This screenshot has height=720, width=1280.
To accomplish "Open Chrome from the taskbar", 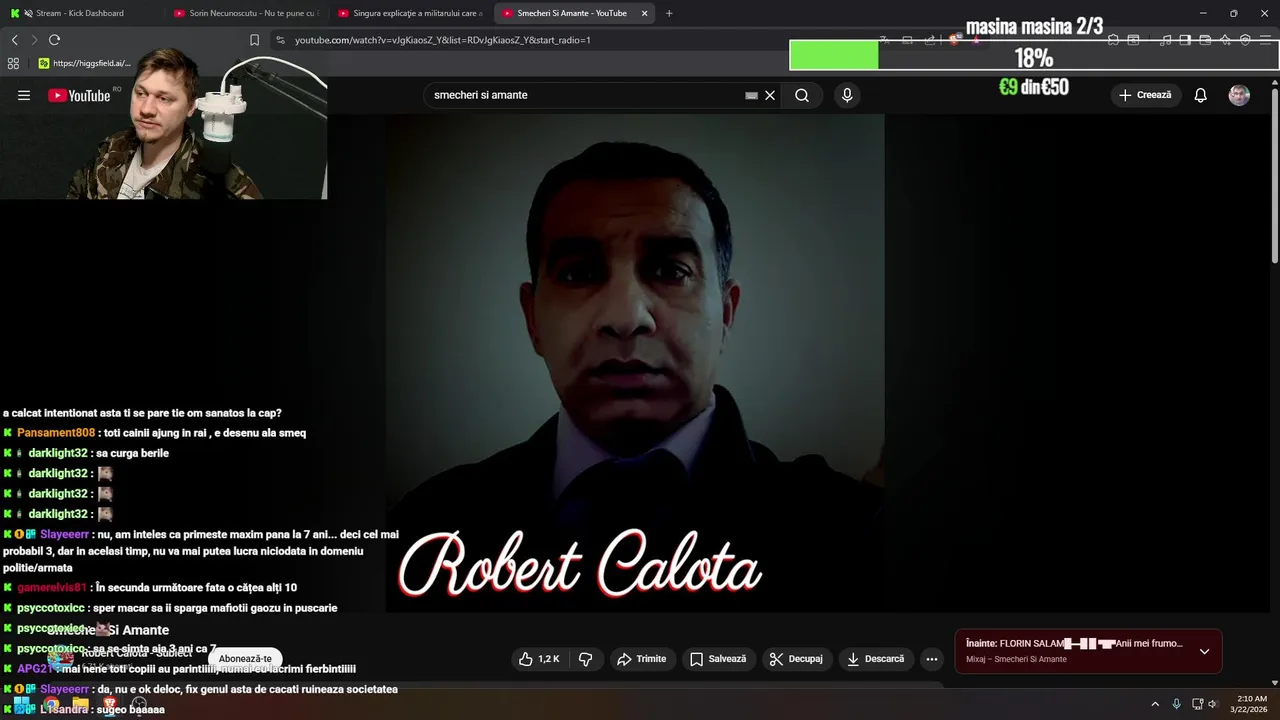I will (50, 705).
